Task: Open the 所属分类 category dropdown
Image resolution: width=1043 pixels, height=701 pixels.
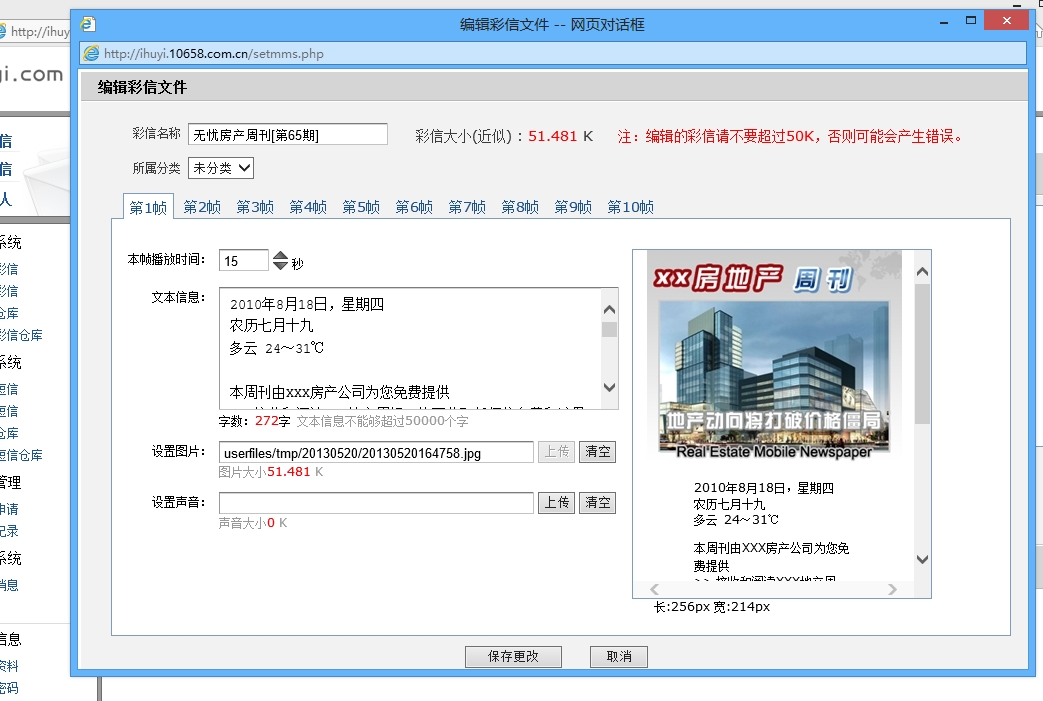Action: point(221,168)
